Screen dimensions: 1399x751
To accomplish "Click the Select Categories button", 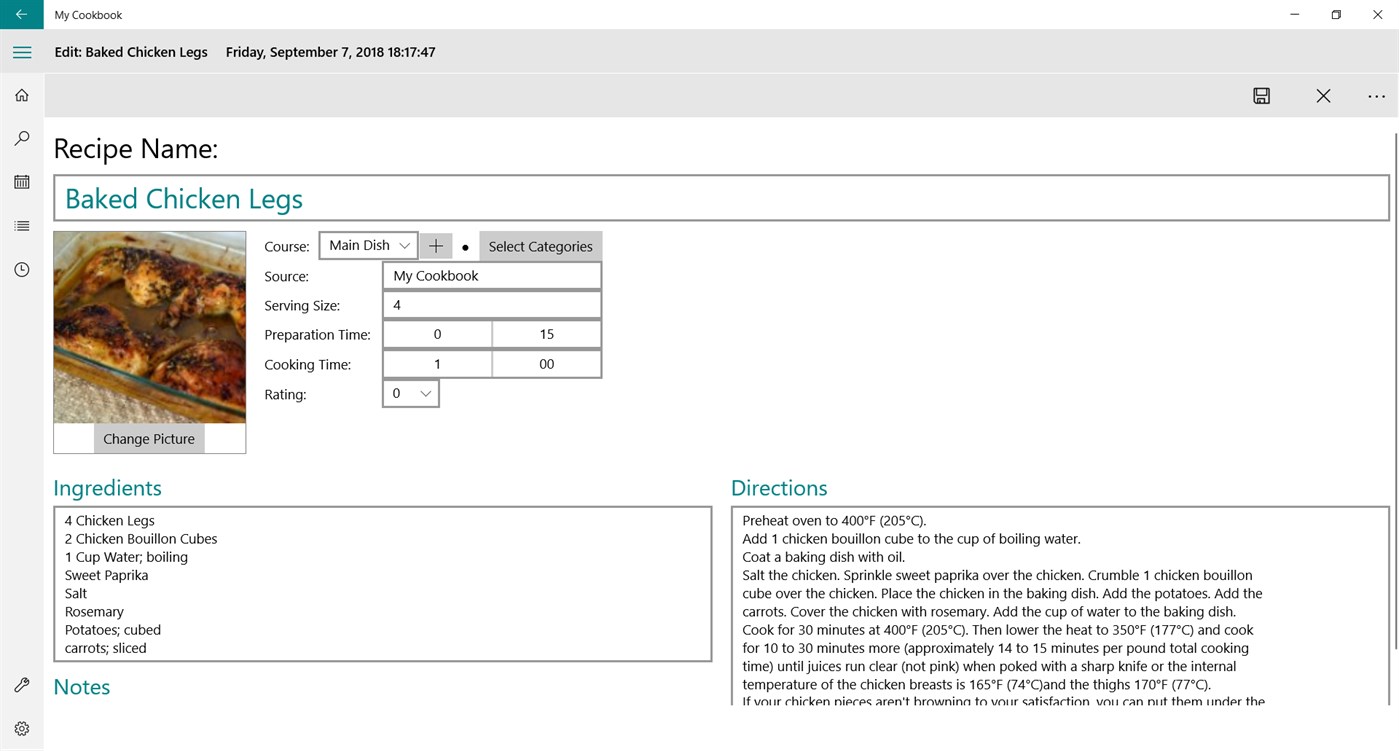I will [x=540, y=245].
